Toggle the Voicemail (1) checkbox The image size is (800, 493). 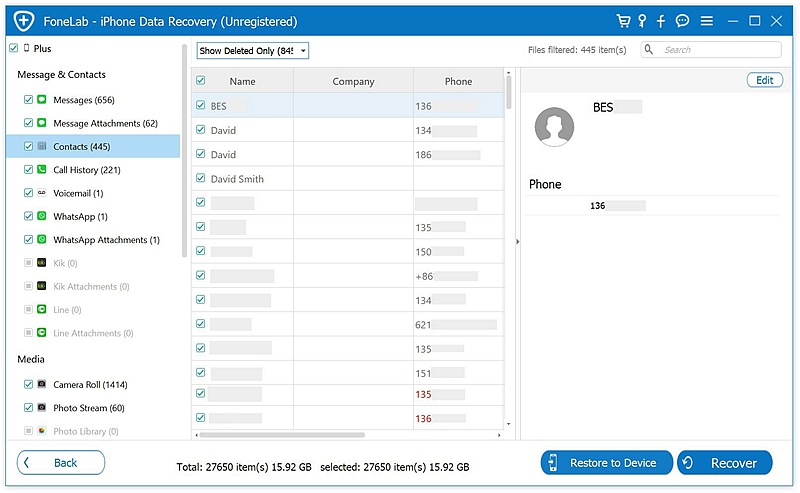pyautogui.click(x=29, y=193)
